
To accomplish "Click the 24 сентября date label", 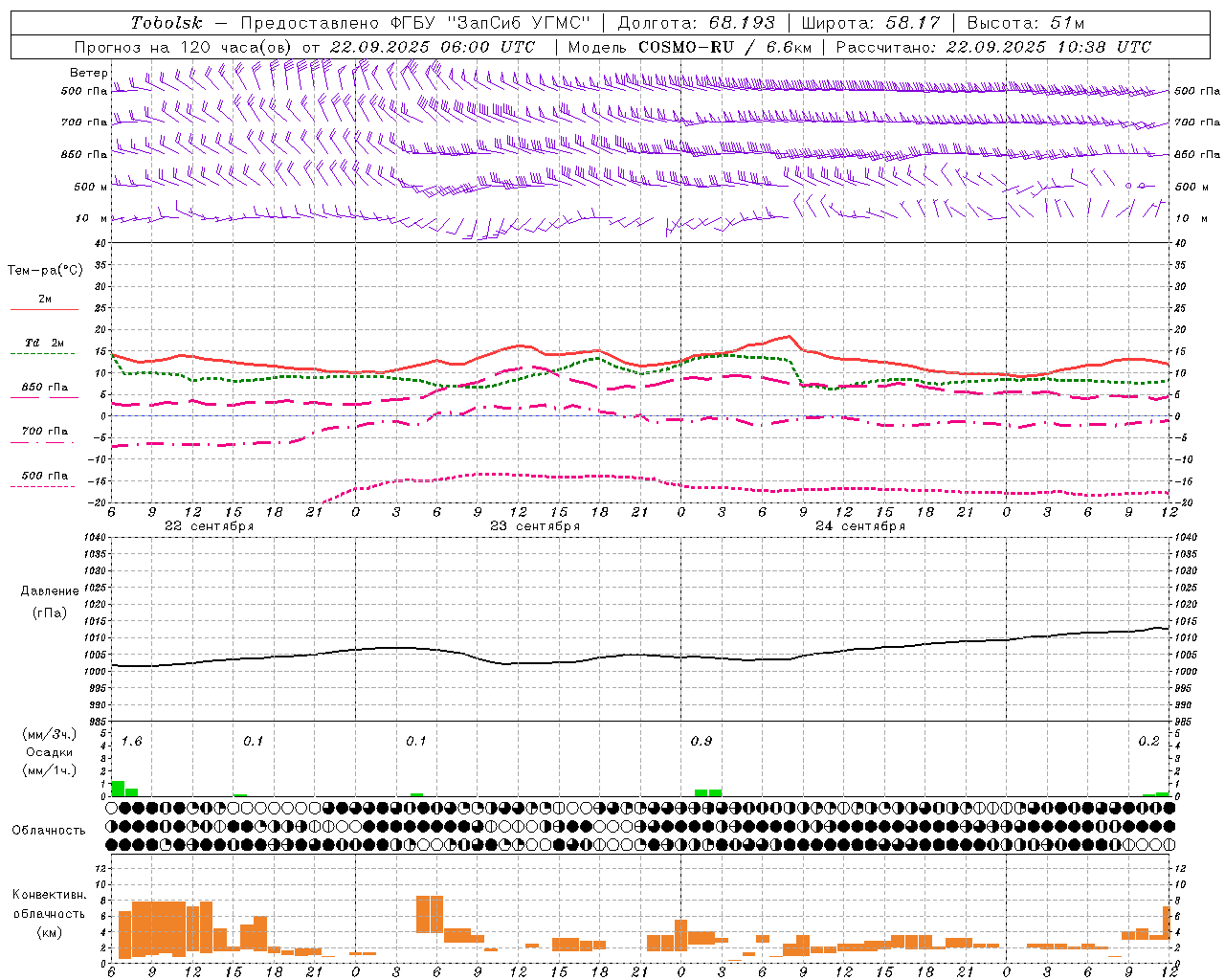I will (x=860, y=526).
